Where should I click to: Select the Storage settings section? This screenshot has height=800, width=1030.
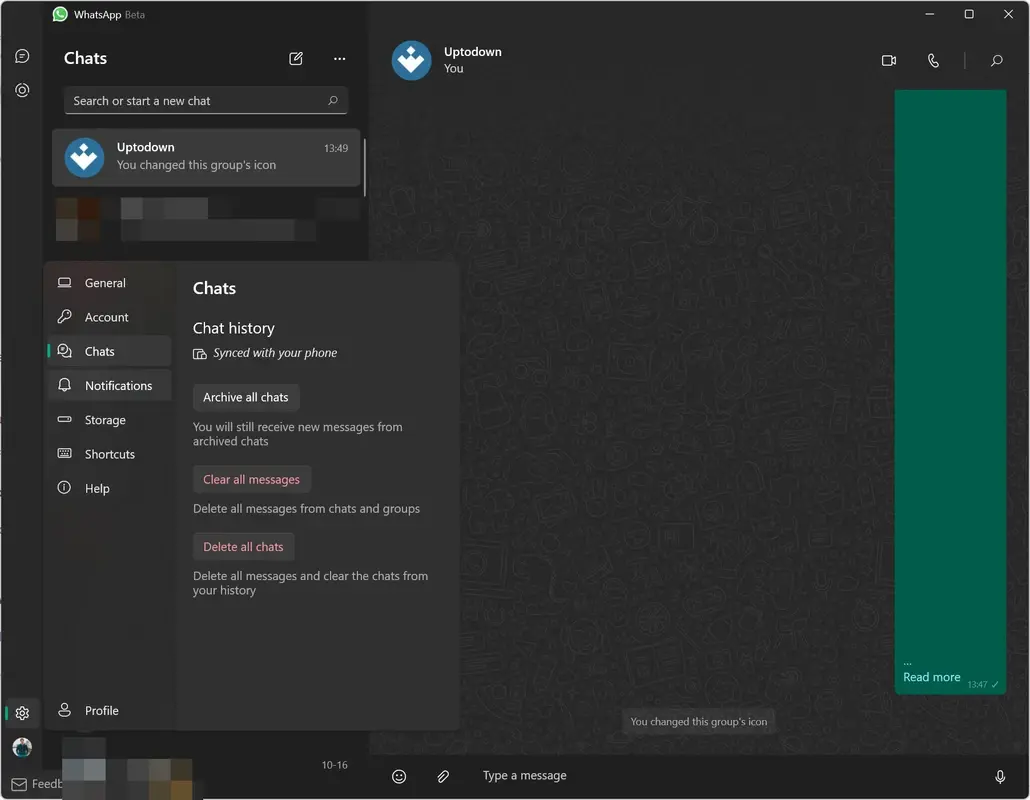pos(105,420)
